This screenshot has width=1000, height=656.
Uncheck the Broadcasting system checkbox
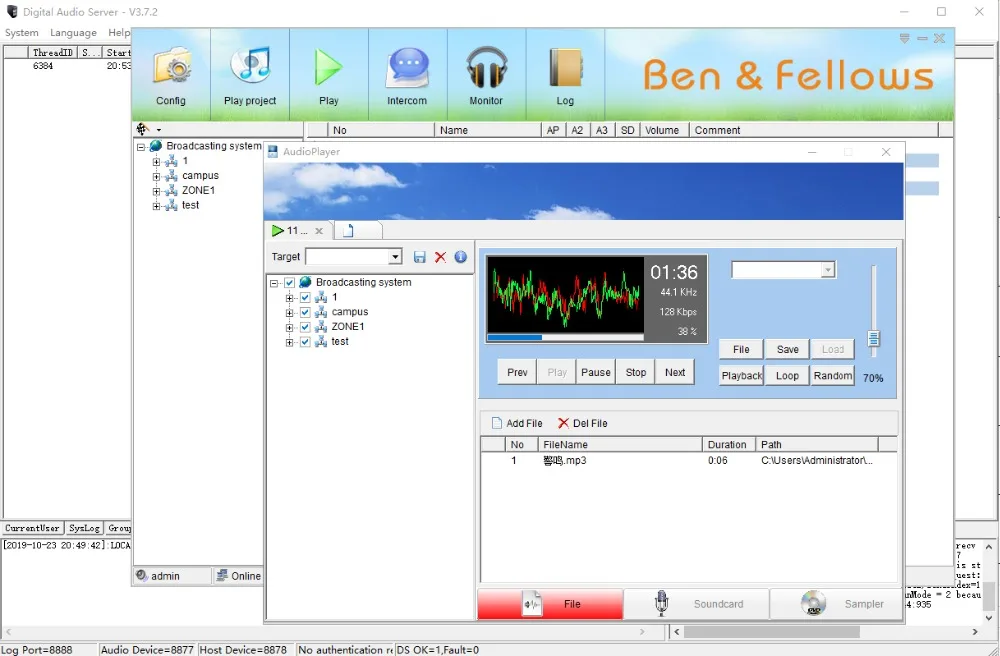(x=290, y=282)
